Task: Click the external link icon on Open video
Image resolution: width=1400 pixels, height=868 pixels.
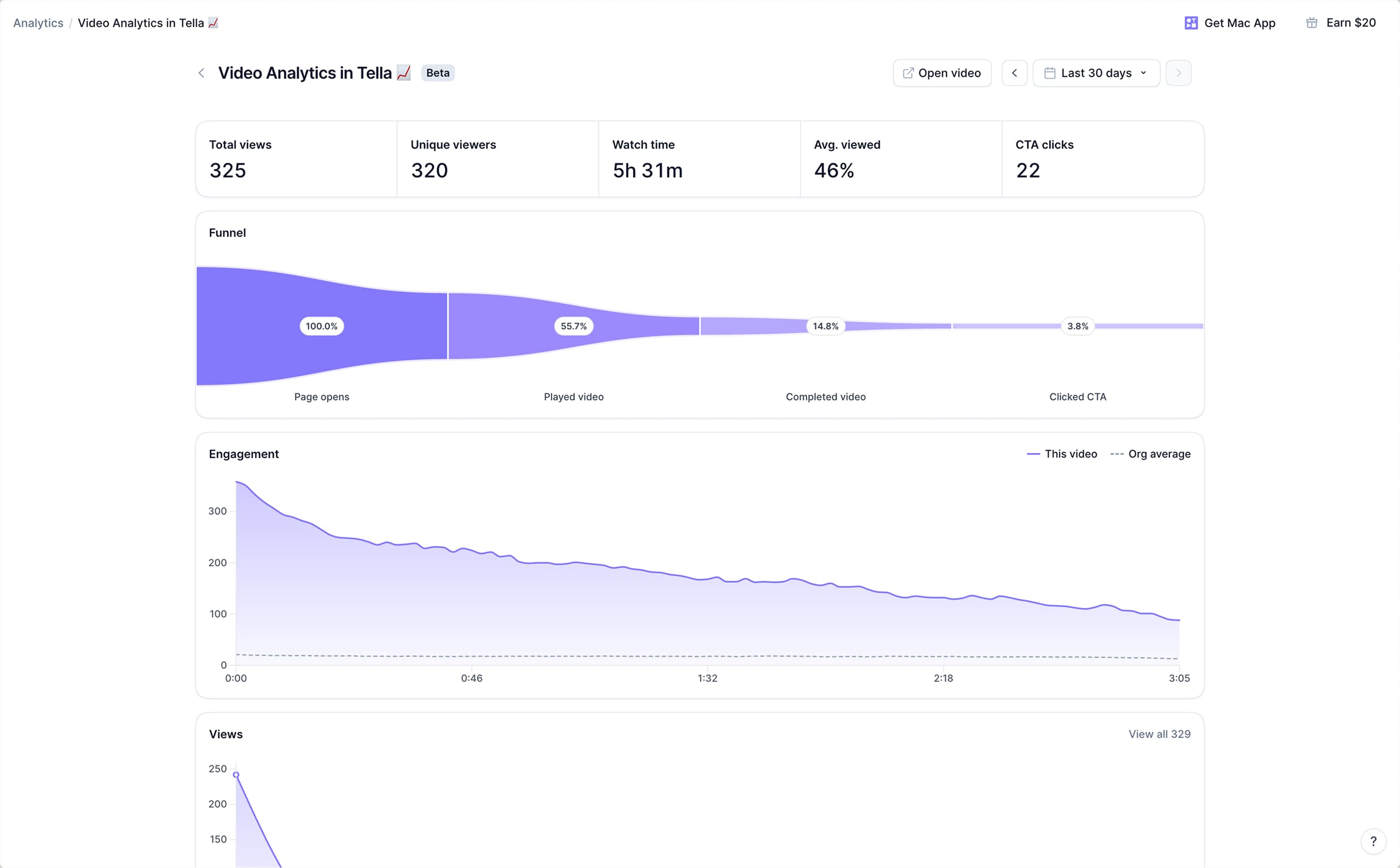Action: pyautogui.click(x=908, y=73)
